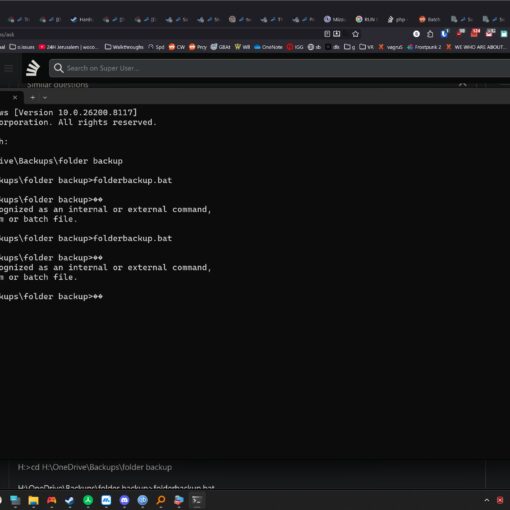This screenshot has width=510, height=510.
Task: Open the green circular app in taskbar
Action: [x=88, y=500]
